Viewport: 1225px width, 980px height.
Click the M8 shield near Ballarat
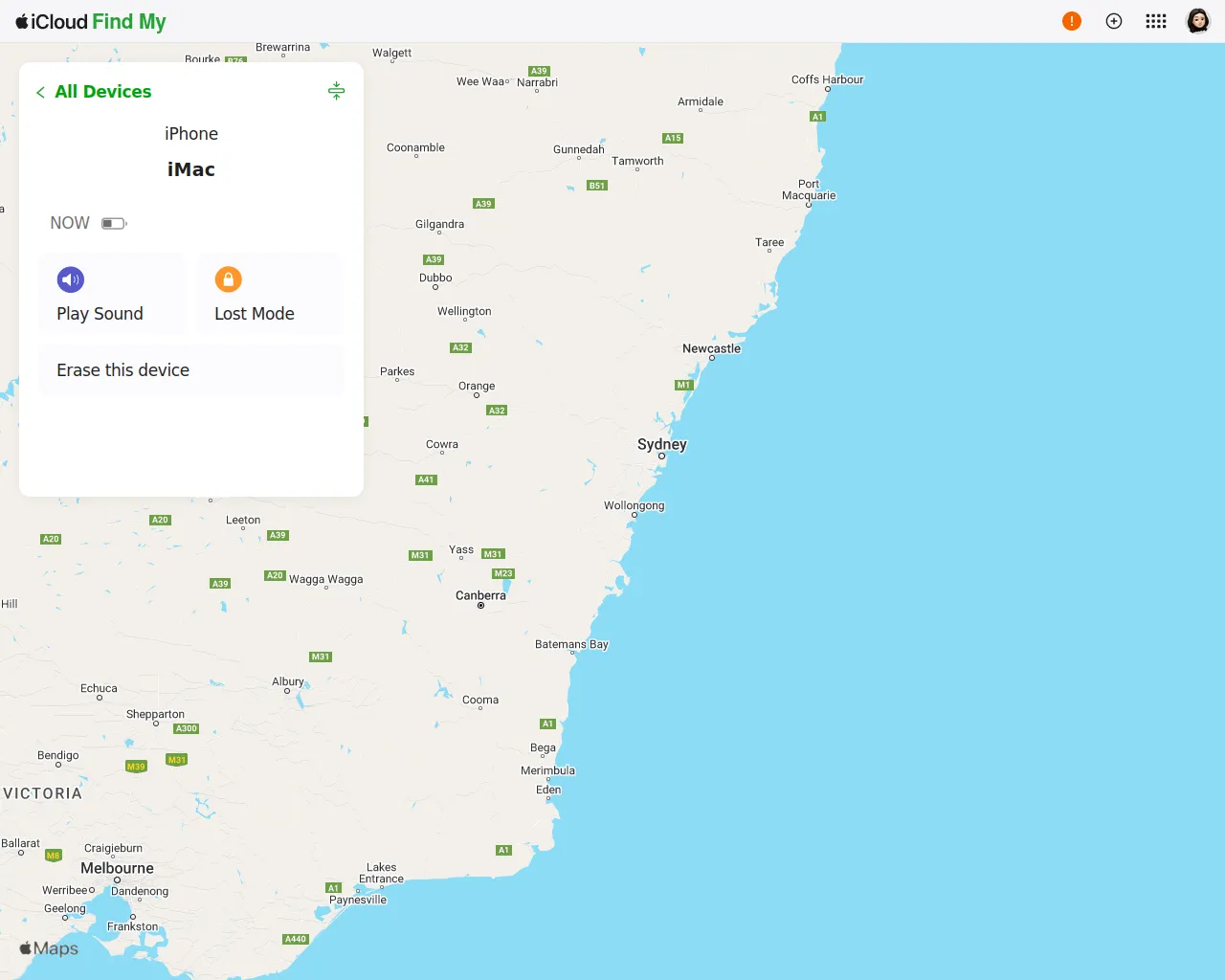pos(54,856)
